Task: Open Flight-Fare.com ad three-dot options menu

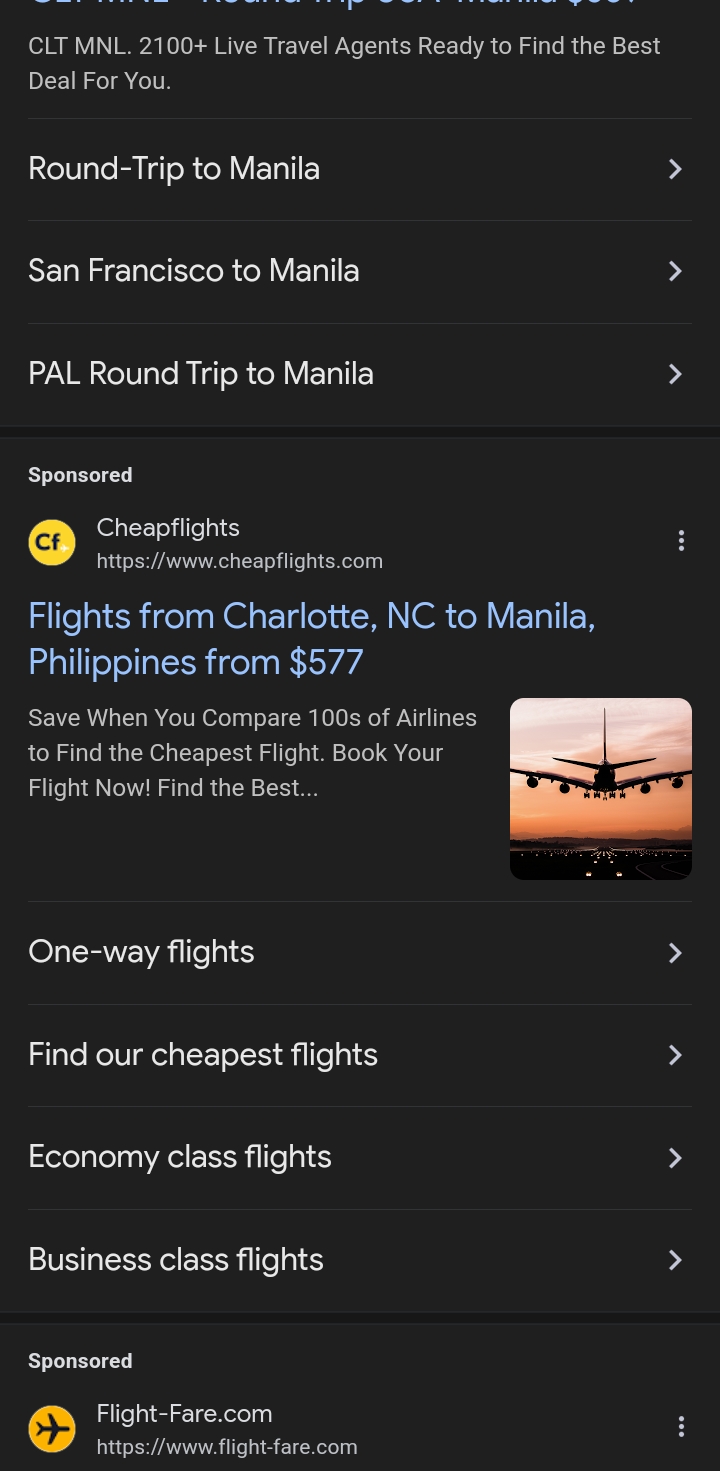Action: pyautogui.click(x=681, y=1427)
